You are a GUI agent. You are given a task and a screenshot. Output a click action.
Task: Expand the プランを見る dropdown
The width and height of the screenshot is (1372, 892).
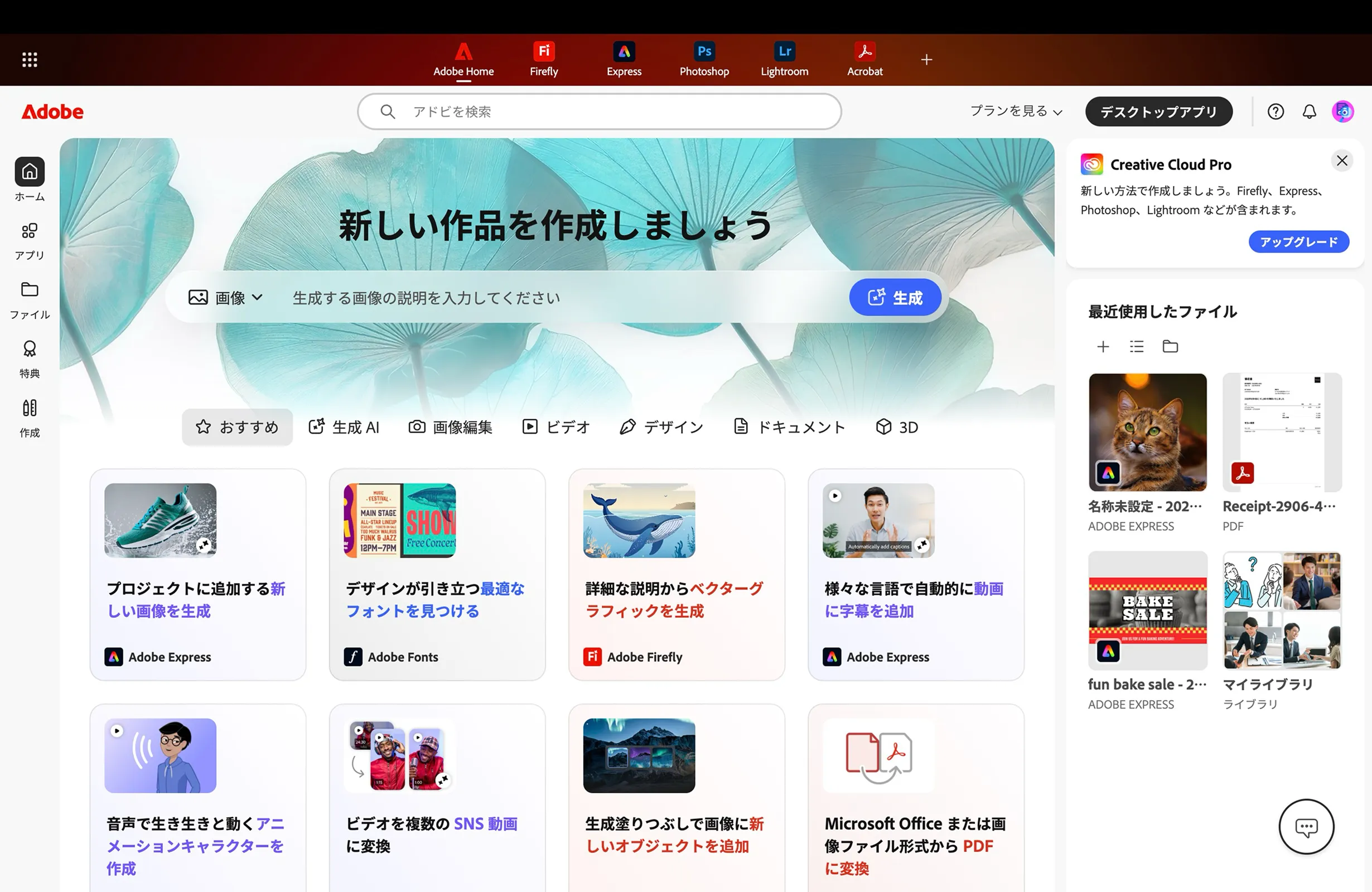(1015, 111)
